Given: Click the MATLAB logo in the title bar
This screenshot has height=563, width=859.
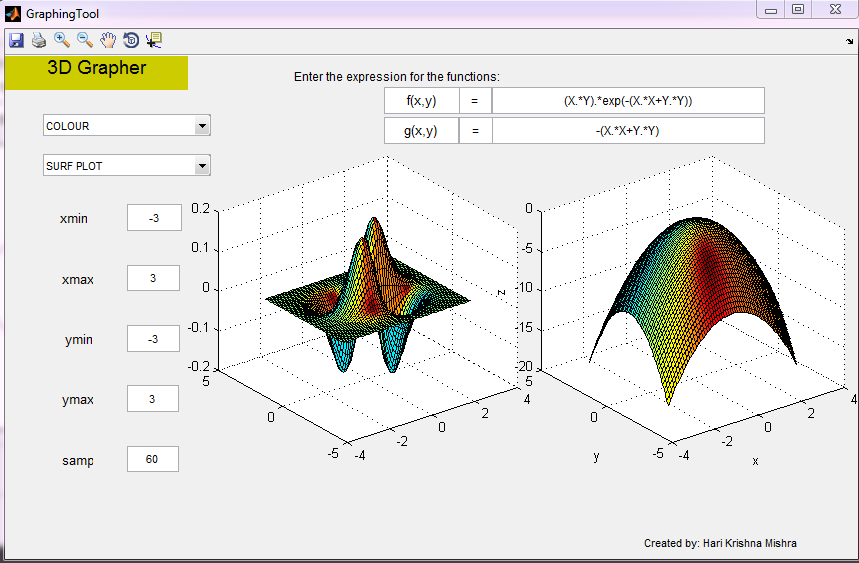Looking at the screenshot, I should pos(13,14).
